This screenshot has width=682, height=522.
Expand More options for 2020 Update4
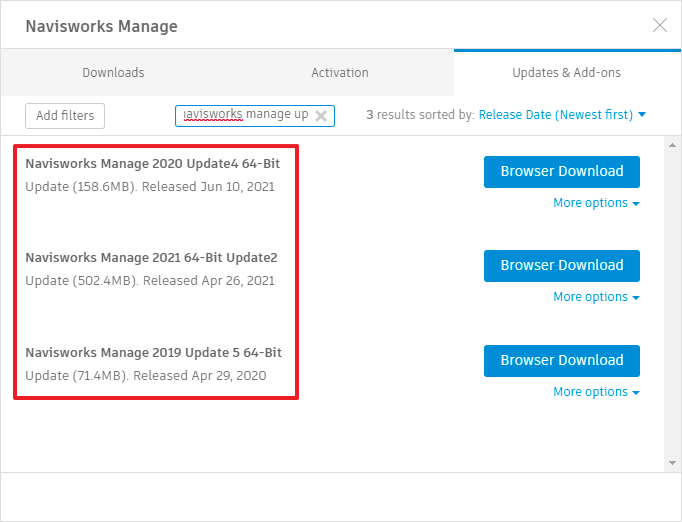click(596, 203)
